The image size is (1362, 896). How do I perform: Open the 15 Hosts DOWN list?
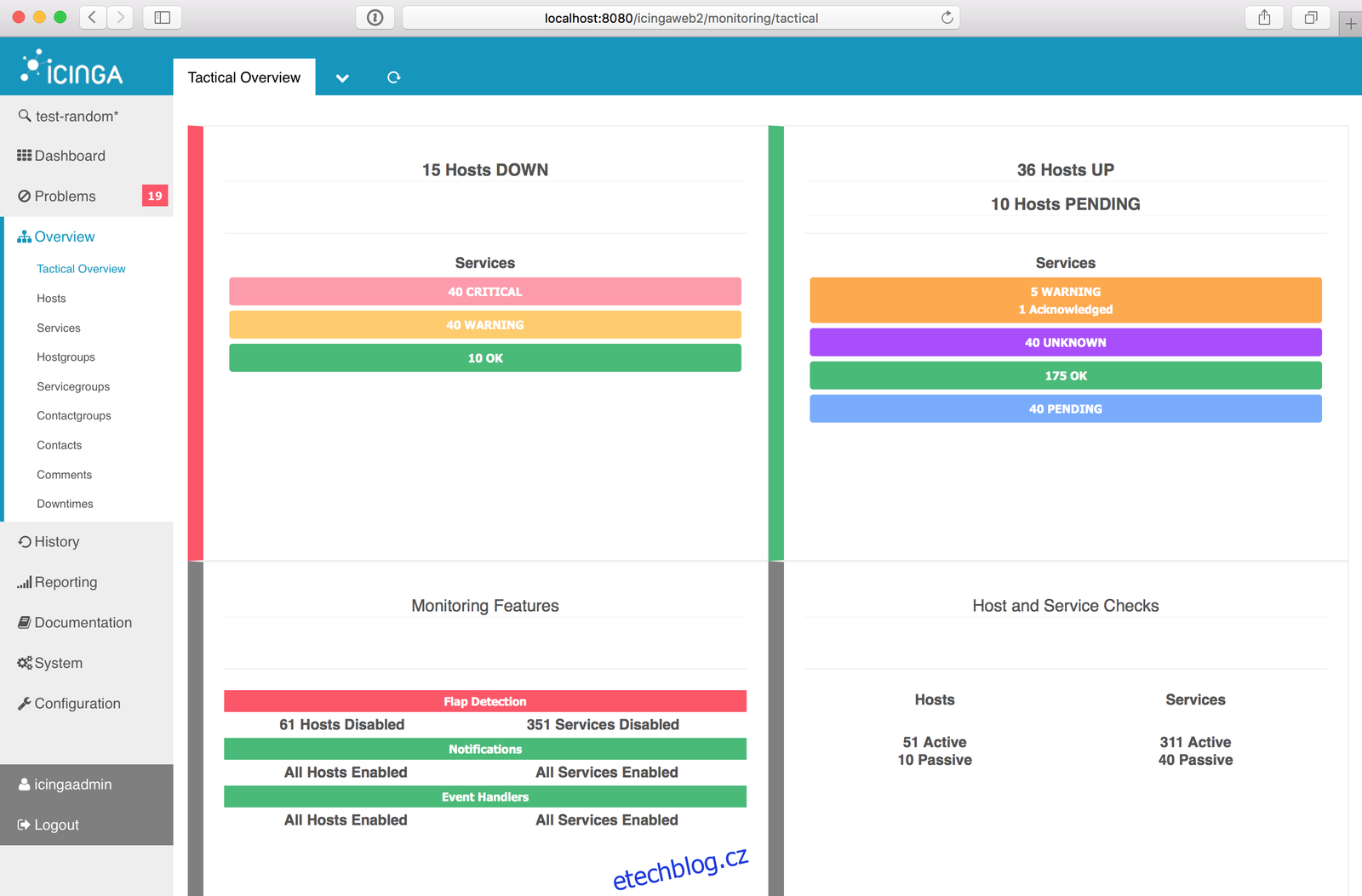coord(485,170)
